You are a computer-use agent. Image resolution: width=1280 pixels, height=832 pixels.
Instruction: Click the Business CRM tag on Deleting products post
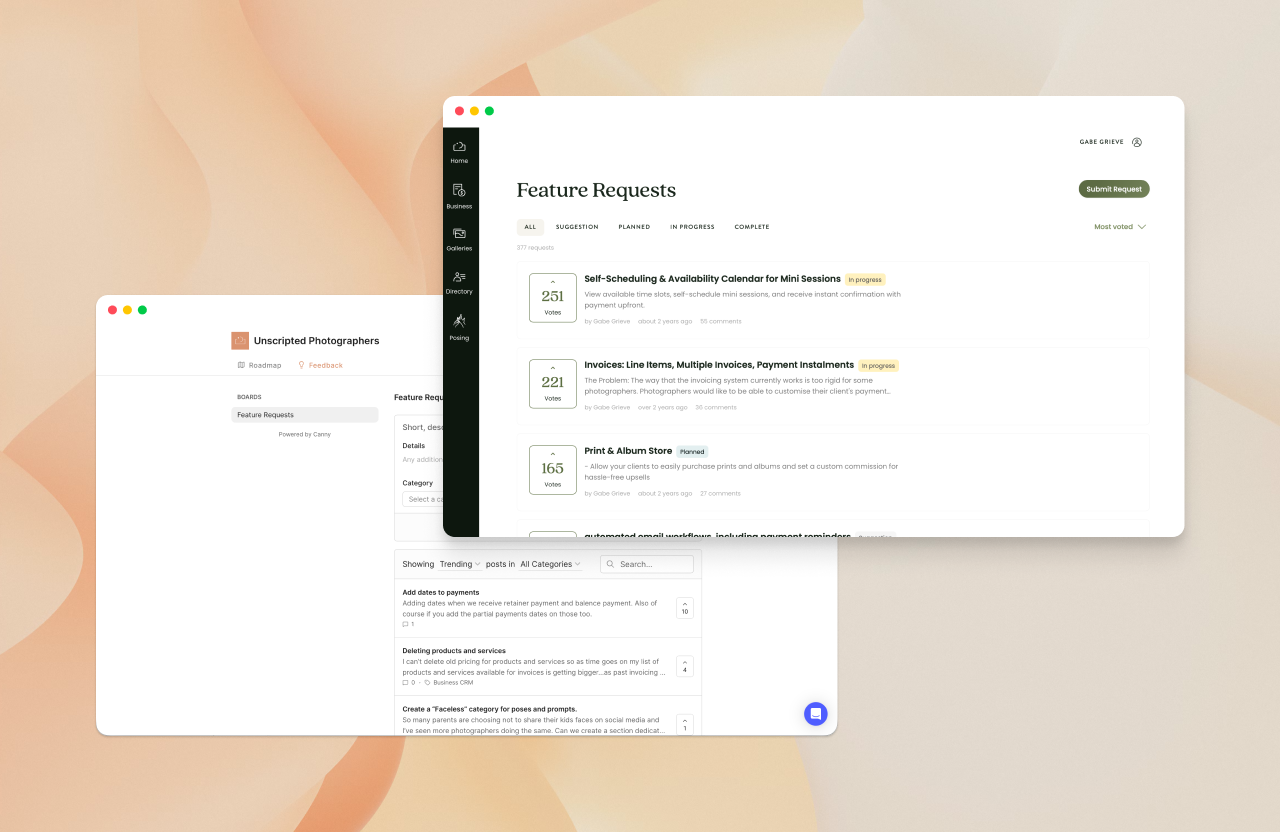click(449, 683)
